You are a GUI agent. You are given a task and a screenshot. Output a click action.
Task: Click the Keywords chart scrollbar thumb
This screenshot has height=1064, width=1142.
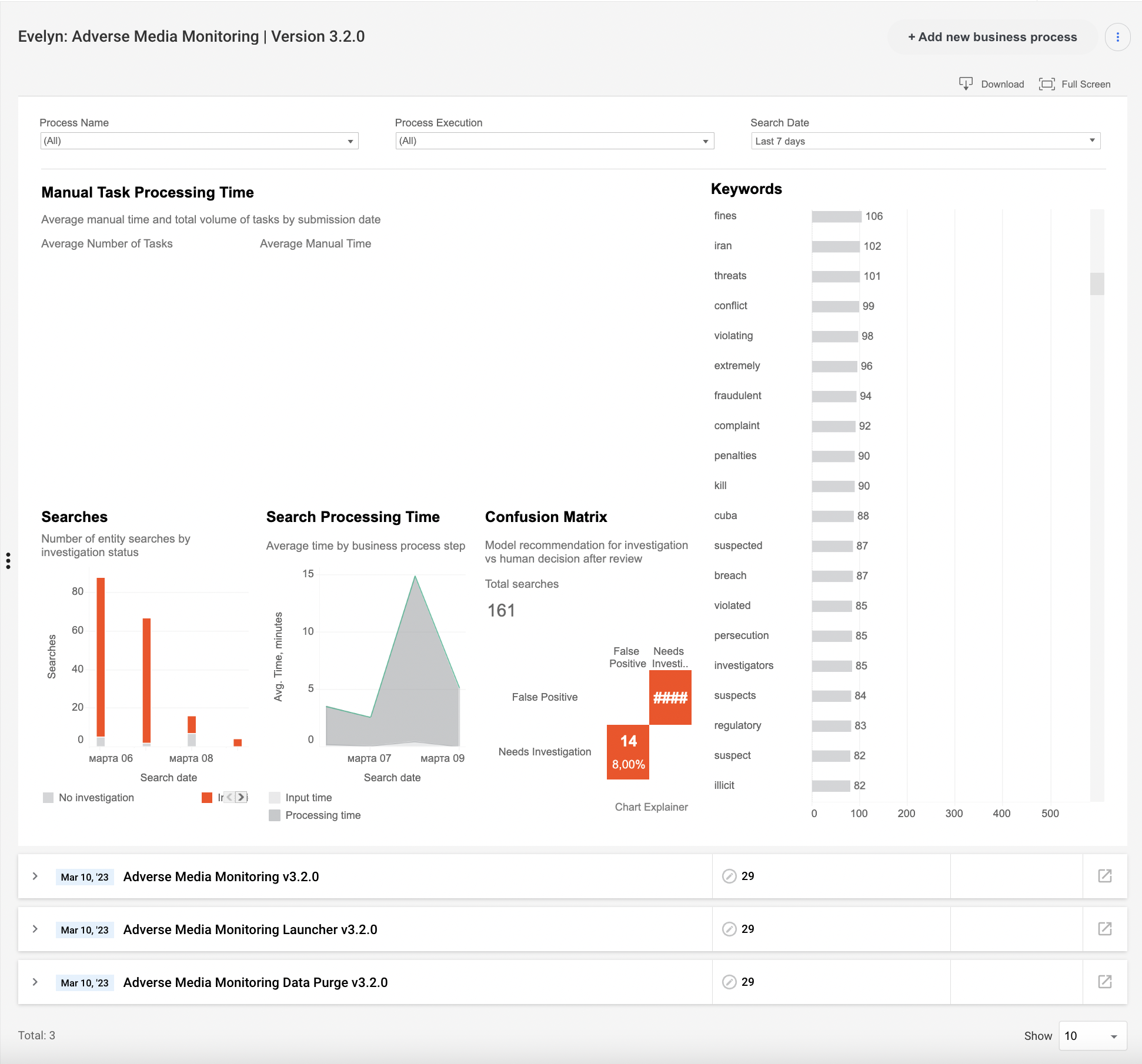click(1097, 284)
